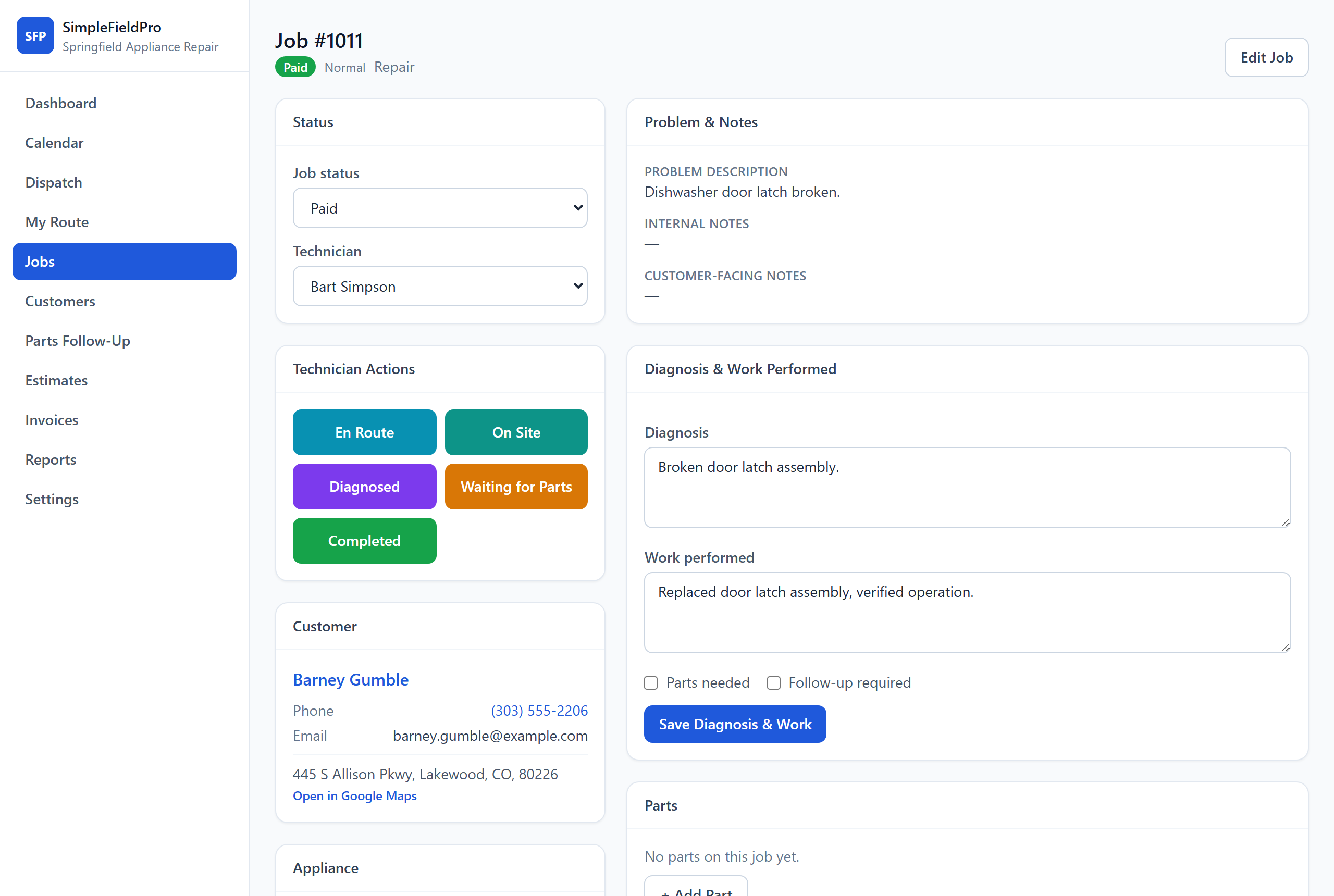This screenshot has width=1334, height=896.
Task: Select the email barney.gumble@example.com
Action: click(x=490, y=736)
